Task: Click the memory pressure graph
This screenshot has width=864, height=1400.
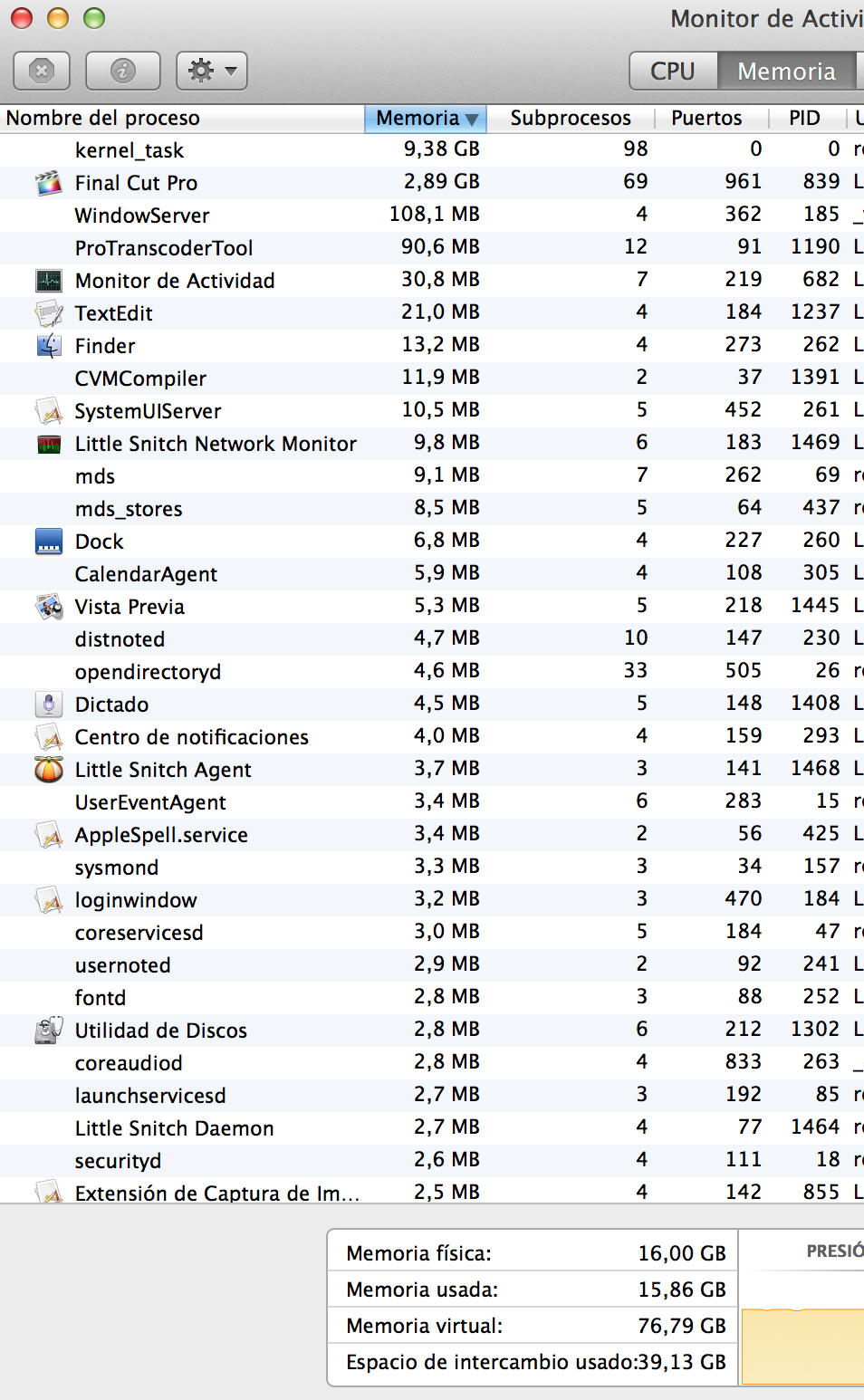Action: (802, 1346)
